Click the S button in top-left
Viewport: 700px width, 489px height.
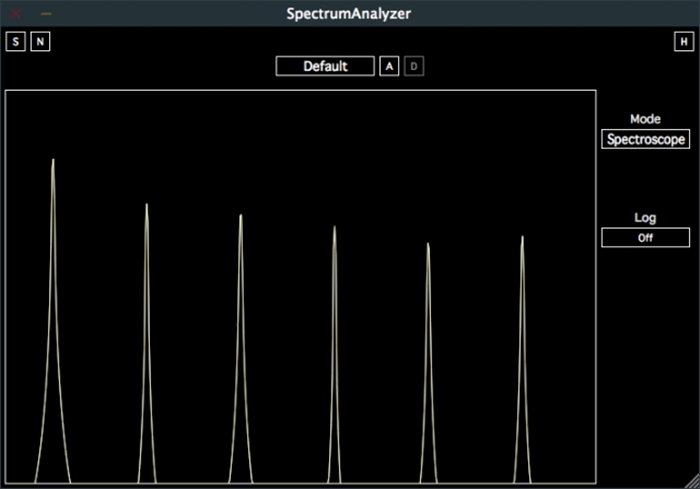pos(15,41)
